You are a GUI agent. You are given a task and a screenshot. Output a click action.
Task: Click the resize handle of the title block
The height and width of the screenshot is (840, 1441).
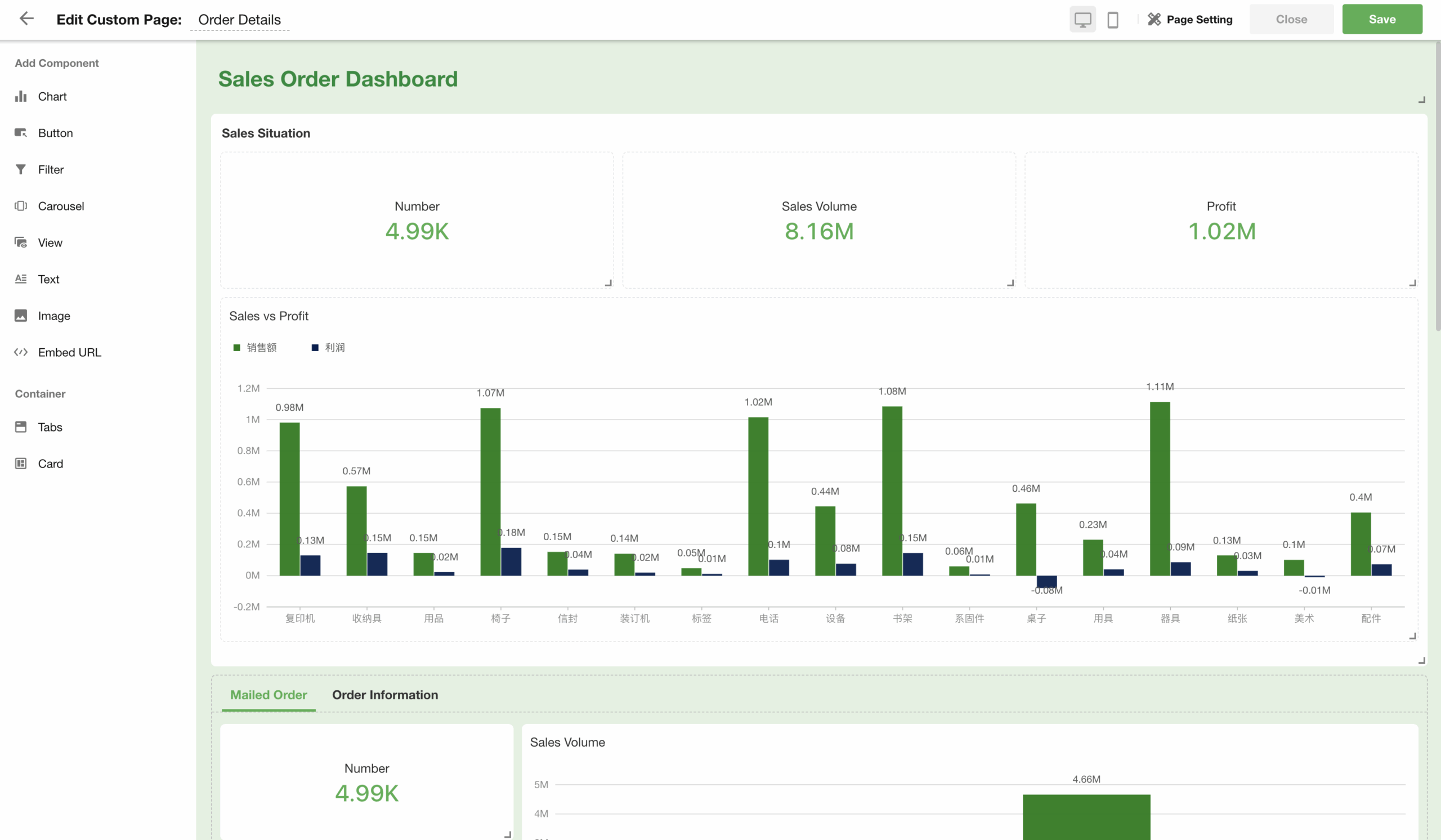click(1421, 100)
